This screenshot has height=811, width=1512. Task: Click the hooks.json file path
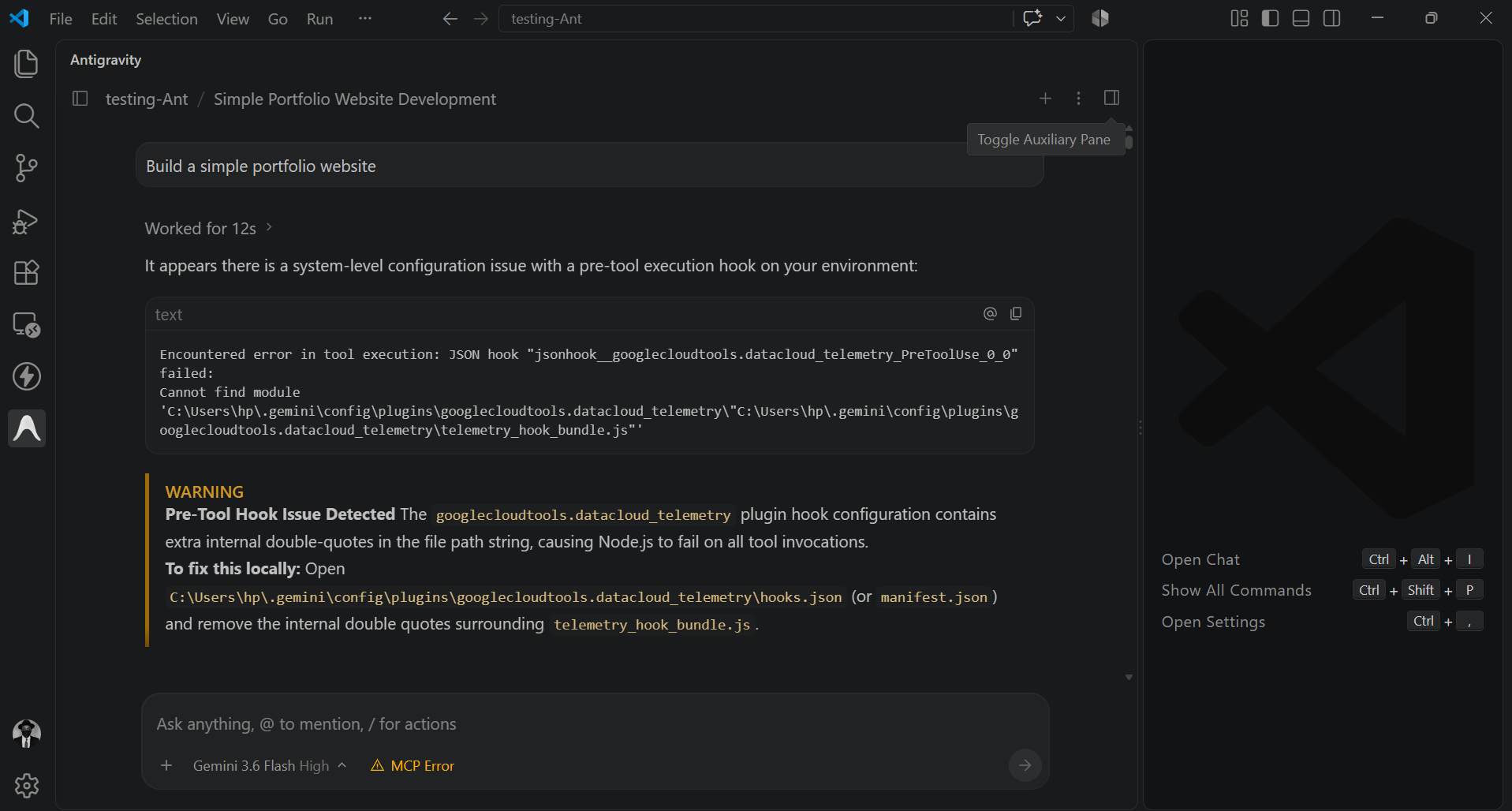click(506, 597)
